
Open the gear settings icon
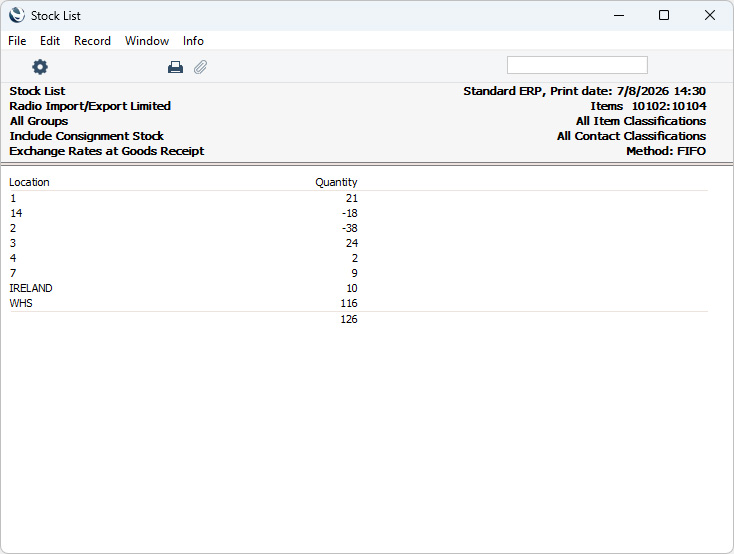(x=40, y=67)
